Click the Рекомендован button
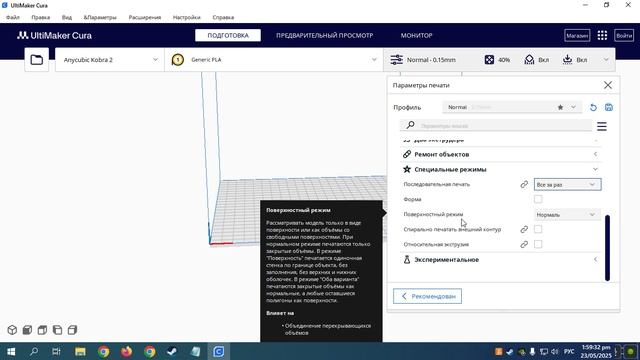Screen dimensions: 640x360 coord(427,296)
